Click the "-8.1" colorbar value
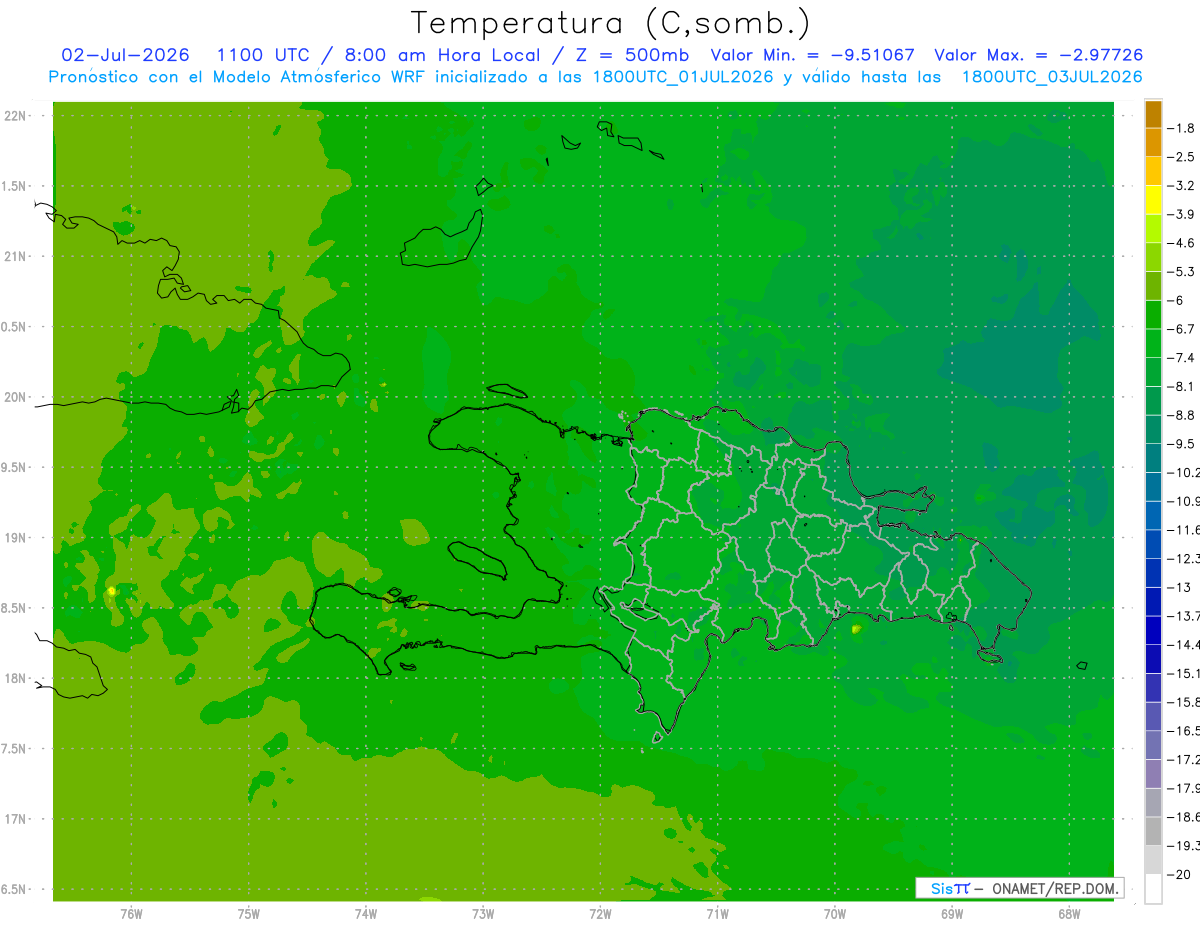The width and height of the screenshot is (1200, 927). click(1181, 386)
